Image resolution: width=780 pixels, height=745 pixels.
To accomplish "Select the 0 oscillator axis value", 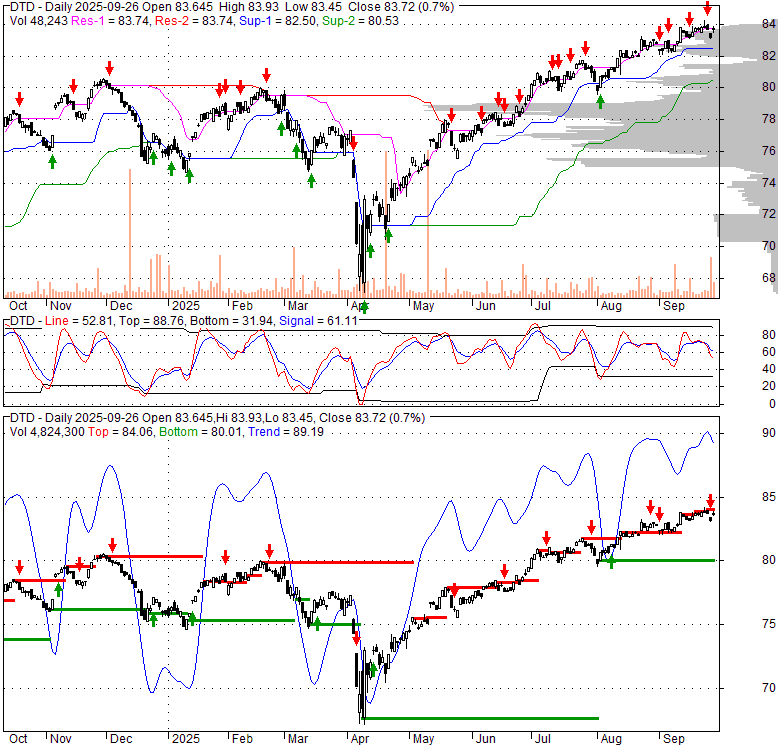I will (x=772, y=404).
